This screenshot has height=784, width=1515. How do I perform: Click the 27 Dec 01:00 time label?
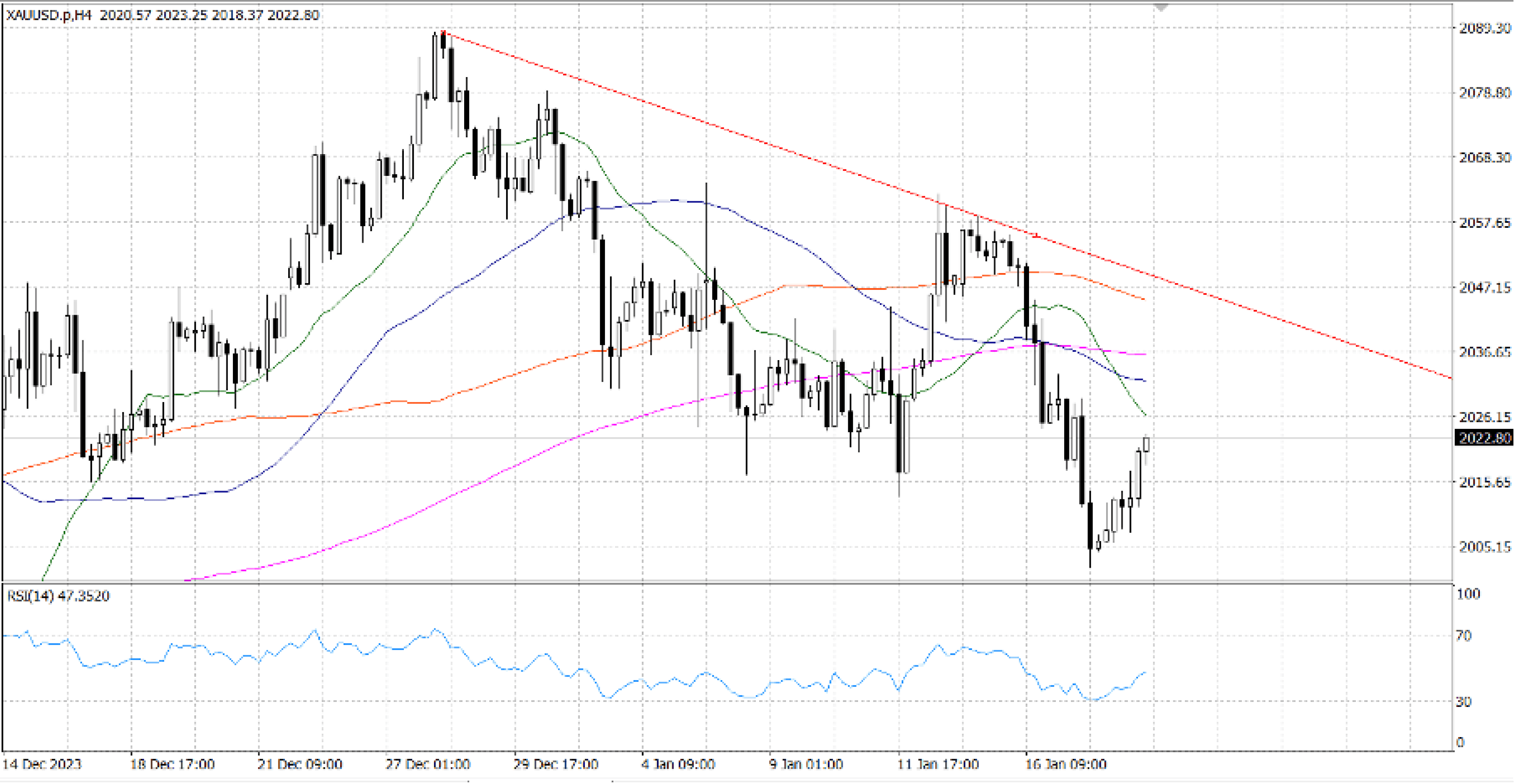[428, 764]
